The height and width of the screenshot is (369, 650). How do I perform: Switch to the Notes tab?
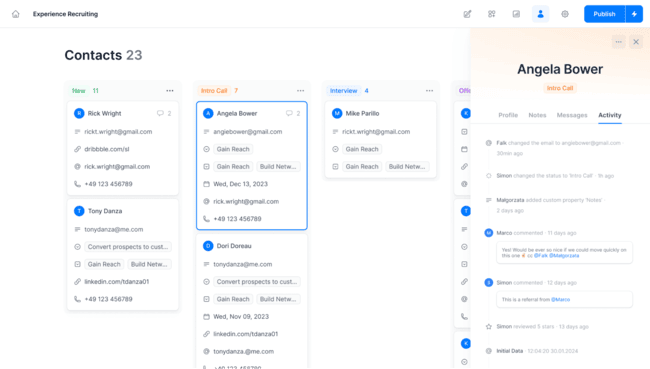[537, 115]
